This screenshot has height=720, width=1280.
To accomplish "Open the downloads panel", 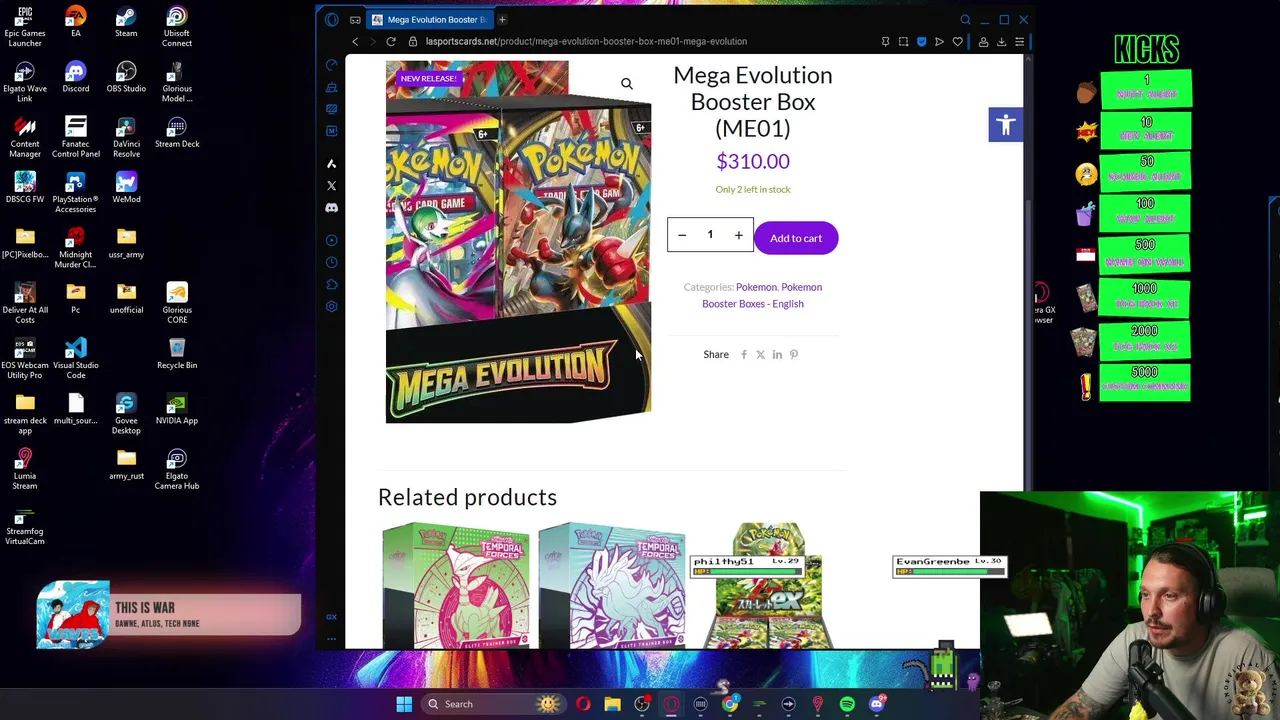I will point(1001,41).
